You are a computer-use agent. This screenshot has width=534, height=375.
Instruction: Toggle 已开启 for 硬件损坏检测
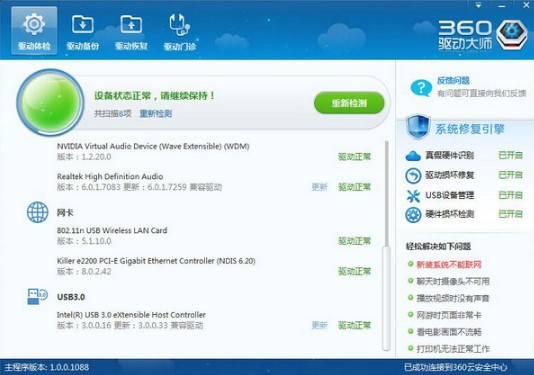click(x=510, y=214)
